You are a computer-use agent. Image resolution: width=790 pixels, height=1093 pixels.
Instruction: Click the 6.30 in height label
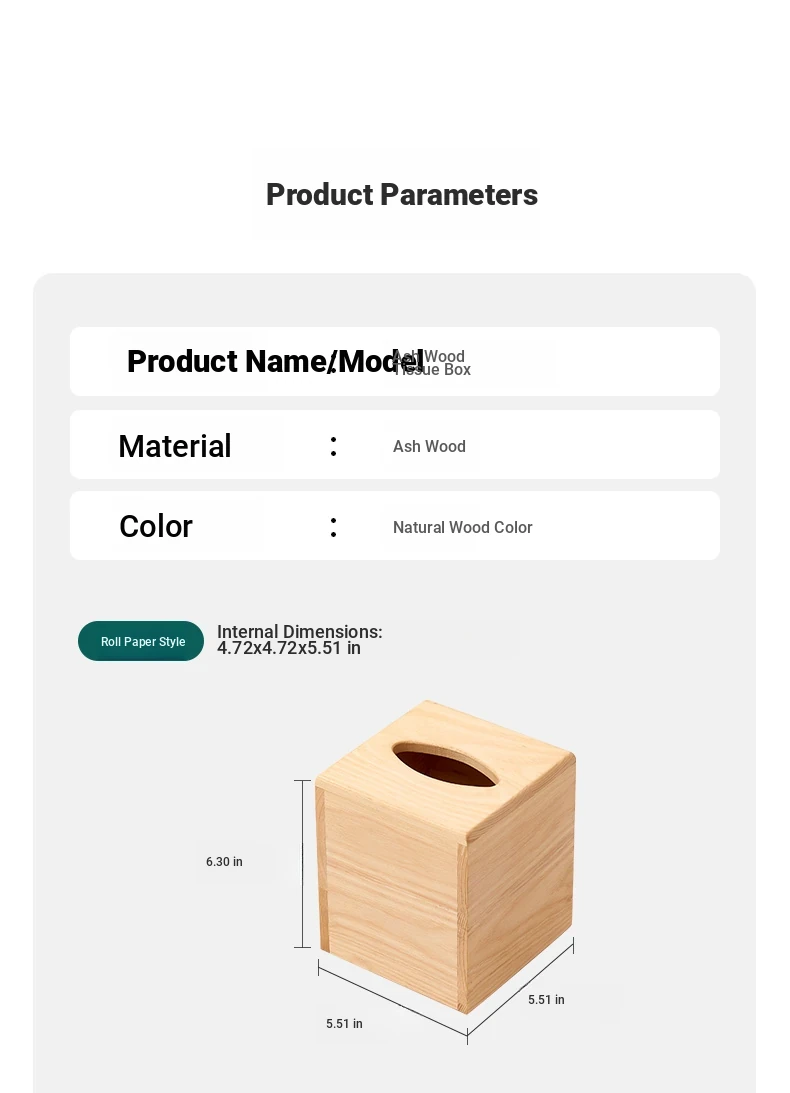coord(224,862)
